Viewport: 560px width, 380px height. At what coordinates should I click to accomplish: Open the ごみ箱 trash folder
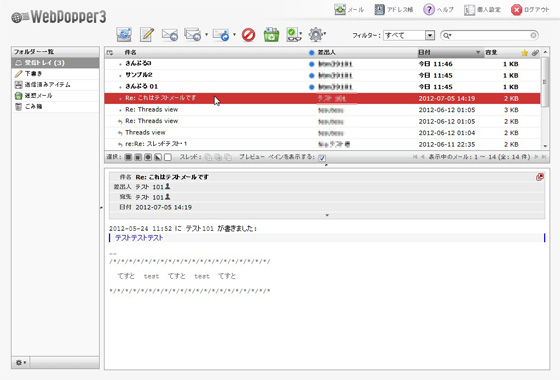point(55,106)
